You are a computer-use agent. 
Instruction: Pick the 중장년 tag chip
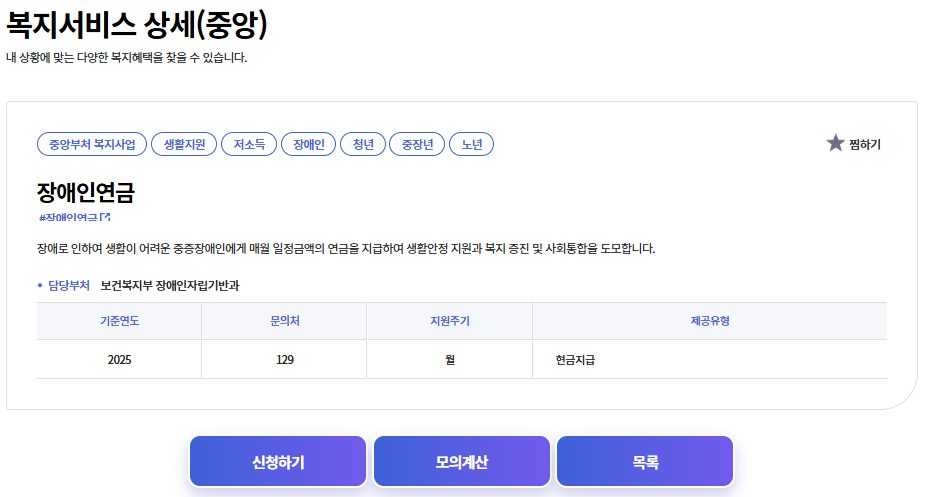(416, 145)
